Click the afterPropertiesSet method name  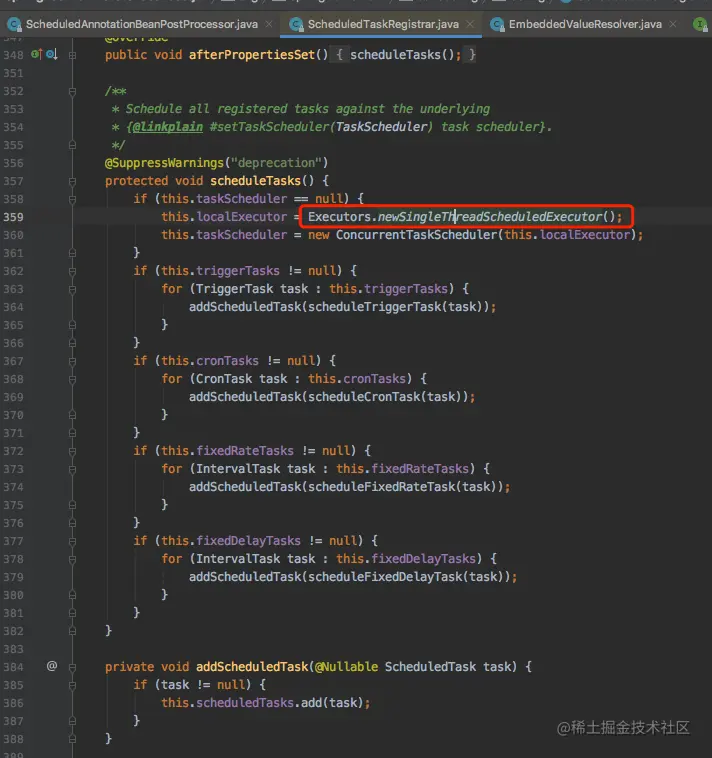pos(252,55)
